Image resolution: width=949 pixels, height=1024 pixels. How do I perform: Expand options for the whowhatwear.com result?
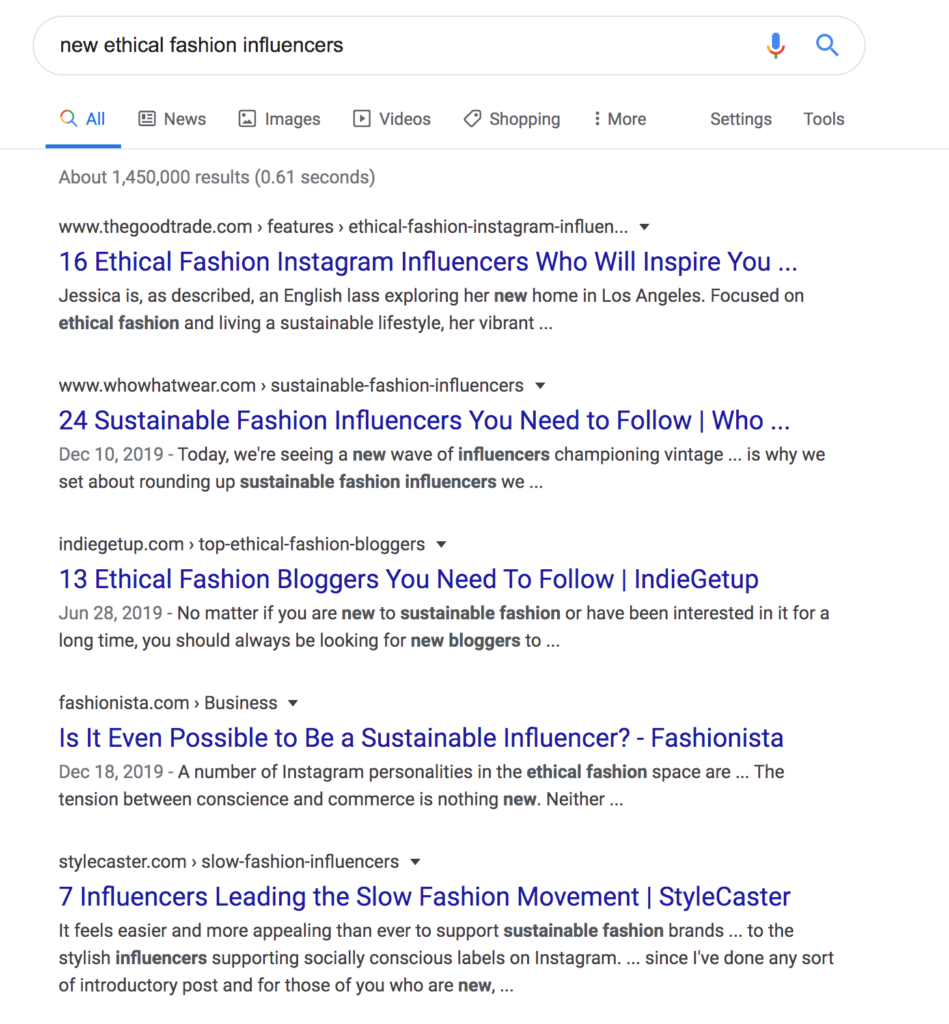tap(540, 385)
